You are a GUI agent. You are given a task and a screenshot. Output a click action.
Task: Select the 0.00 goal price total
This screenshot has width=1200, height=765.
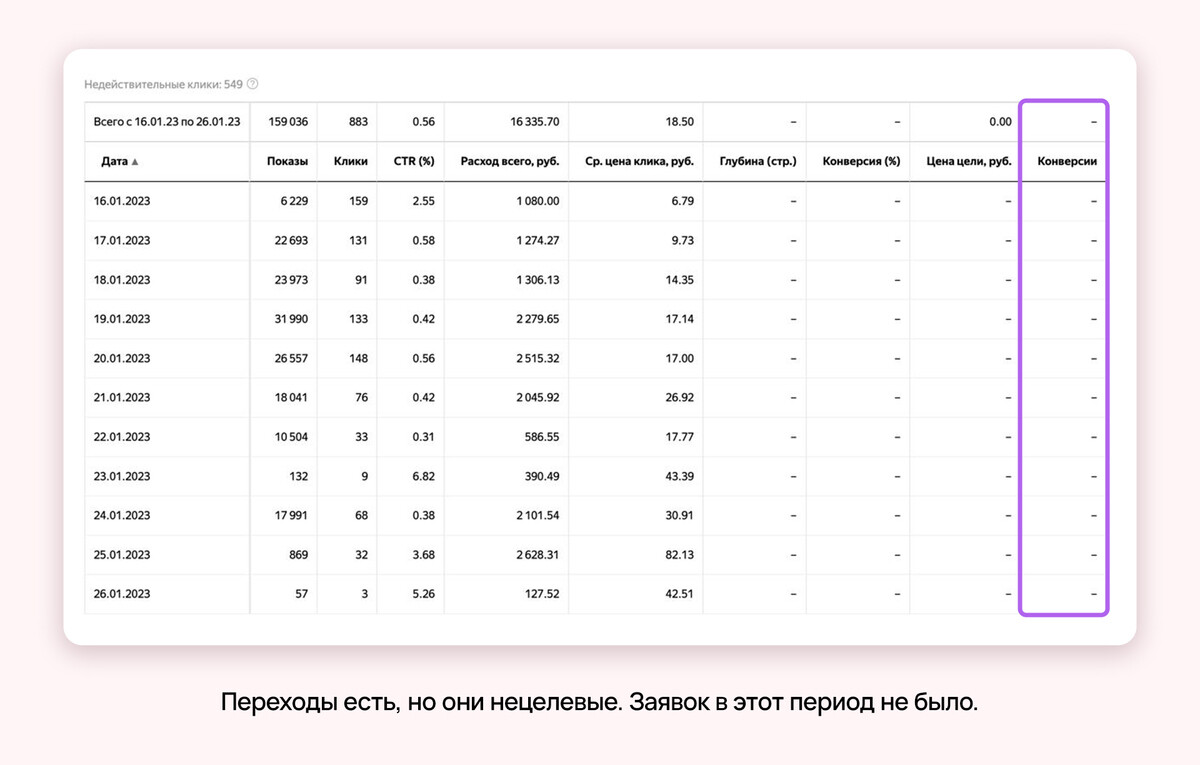(x=1000, y=122)
